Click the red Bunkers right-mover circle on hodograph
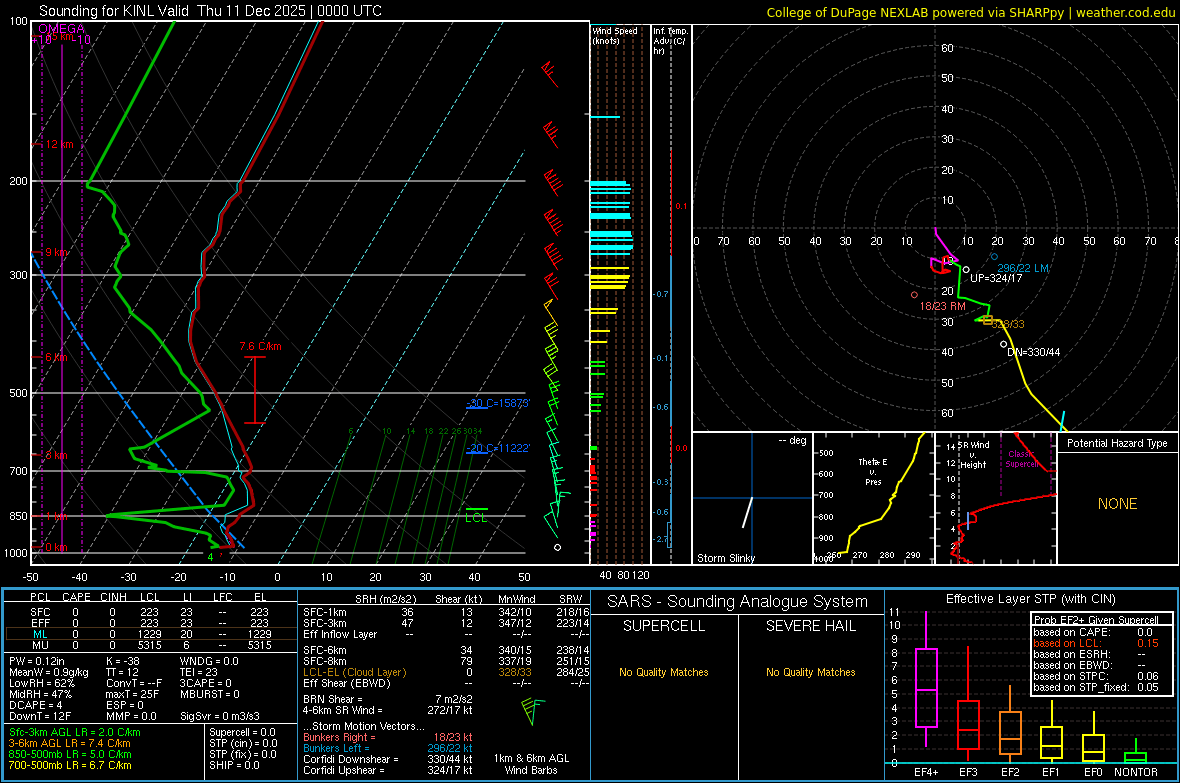This screenshot has height=783, width=1180. click(914, 295)
